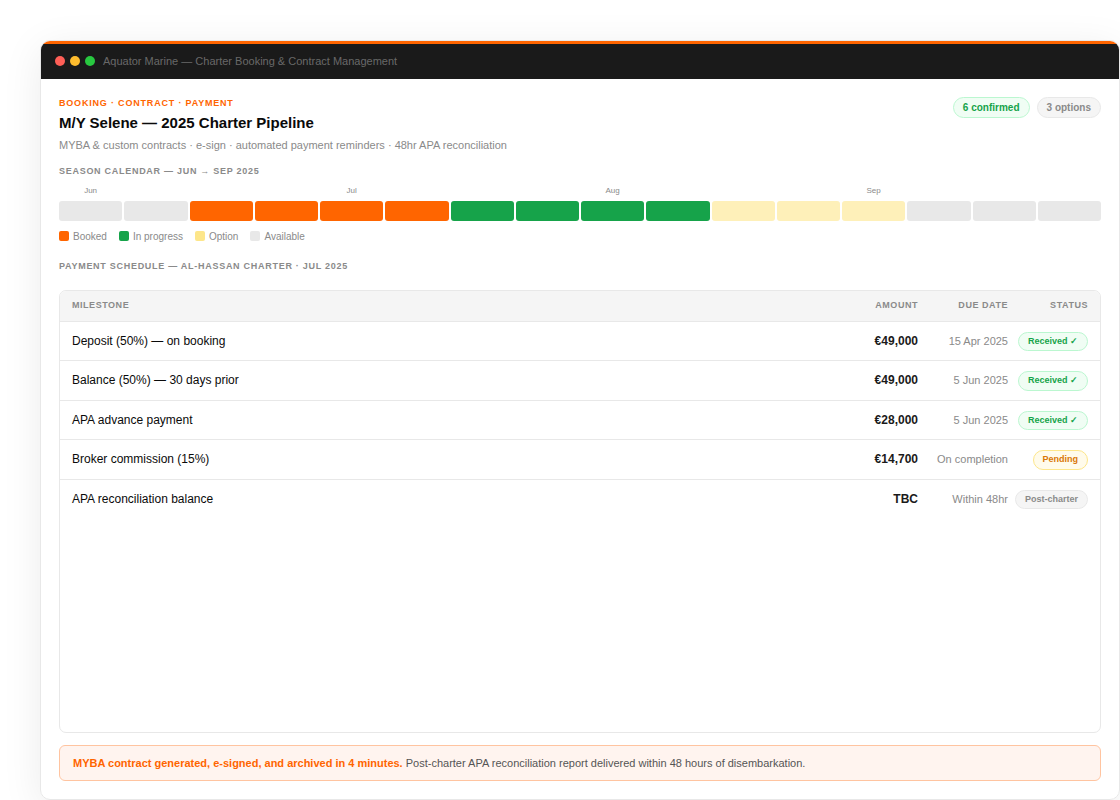Screen dimensions: 1120x800
Task: Click the option block under Sep label
Action: 873,211
